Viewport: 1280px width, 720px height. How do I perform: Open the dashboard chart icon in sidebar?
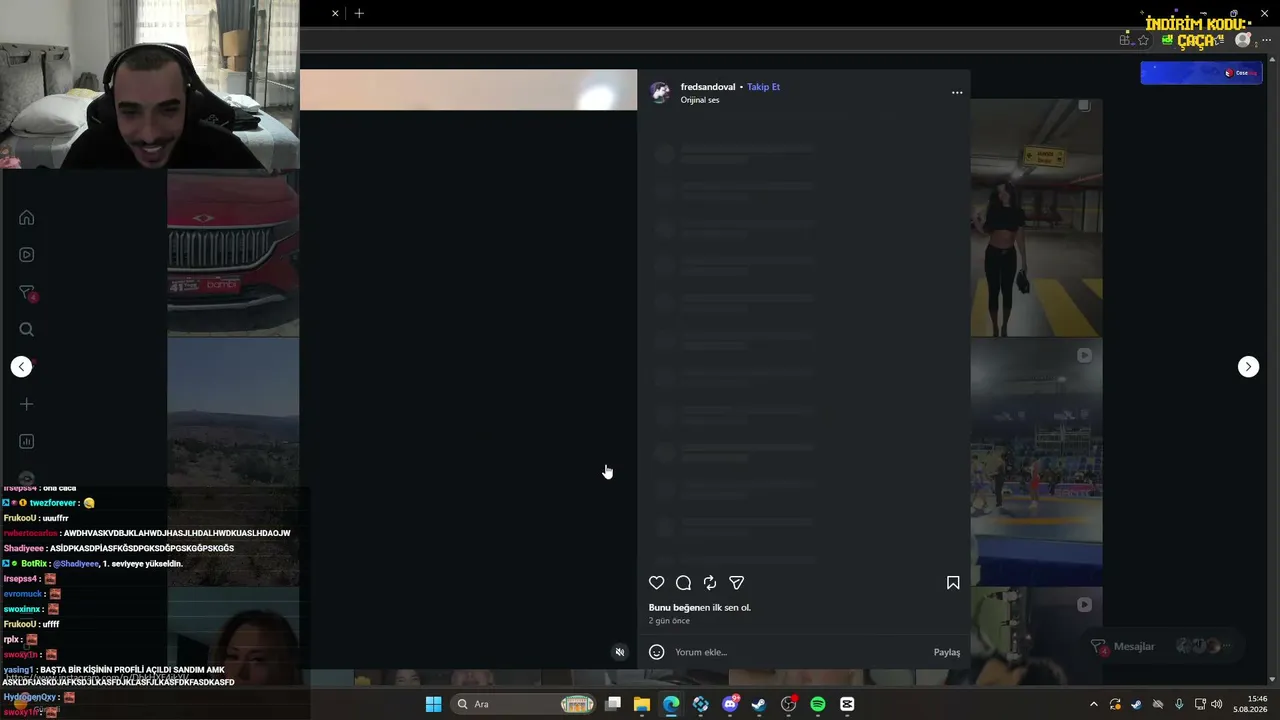point(27,442)
